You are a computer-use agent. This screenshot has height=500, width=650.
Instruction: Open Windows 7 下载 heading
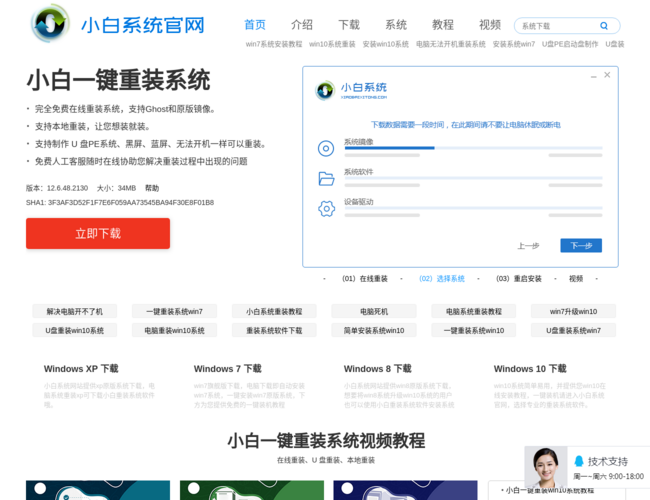[x=228, y=369]
